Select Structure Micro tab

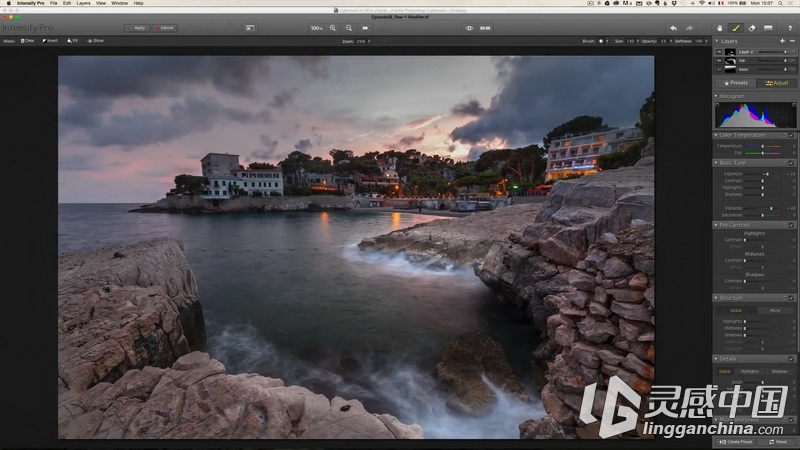coord(775,310)
